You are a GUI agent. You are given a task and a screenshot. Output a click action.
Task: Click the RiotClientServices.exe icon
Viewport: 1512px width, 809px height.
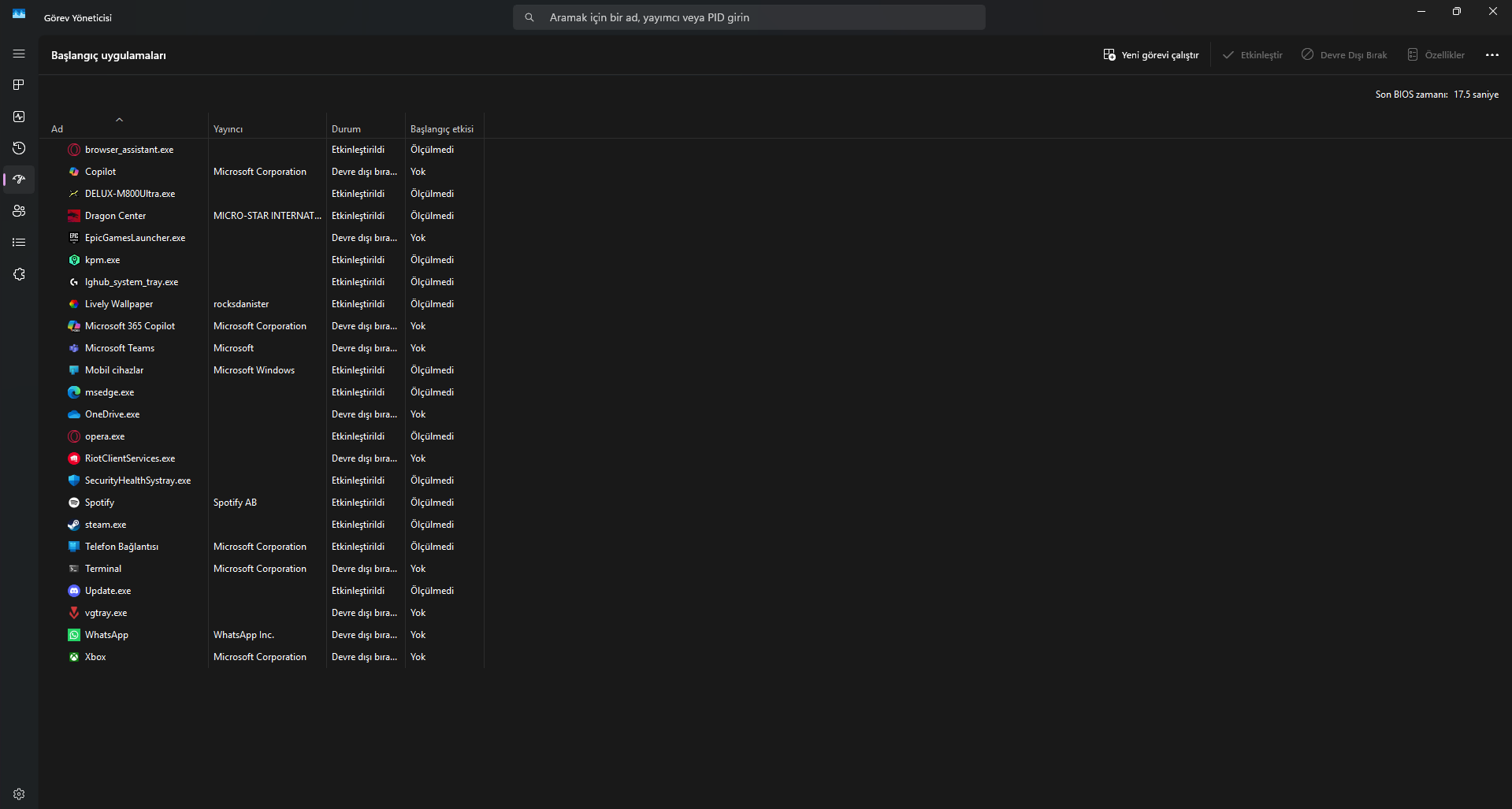point(74,458)
